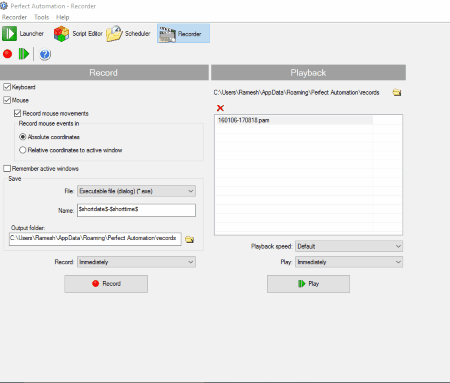Click the large Play button
Viewport: 450px width, 383px height.
point(308,284)
